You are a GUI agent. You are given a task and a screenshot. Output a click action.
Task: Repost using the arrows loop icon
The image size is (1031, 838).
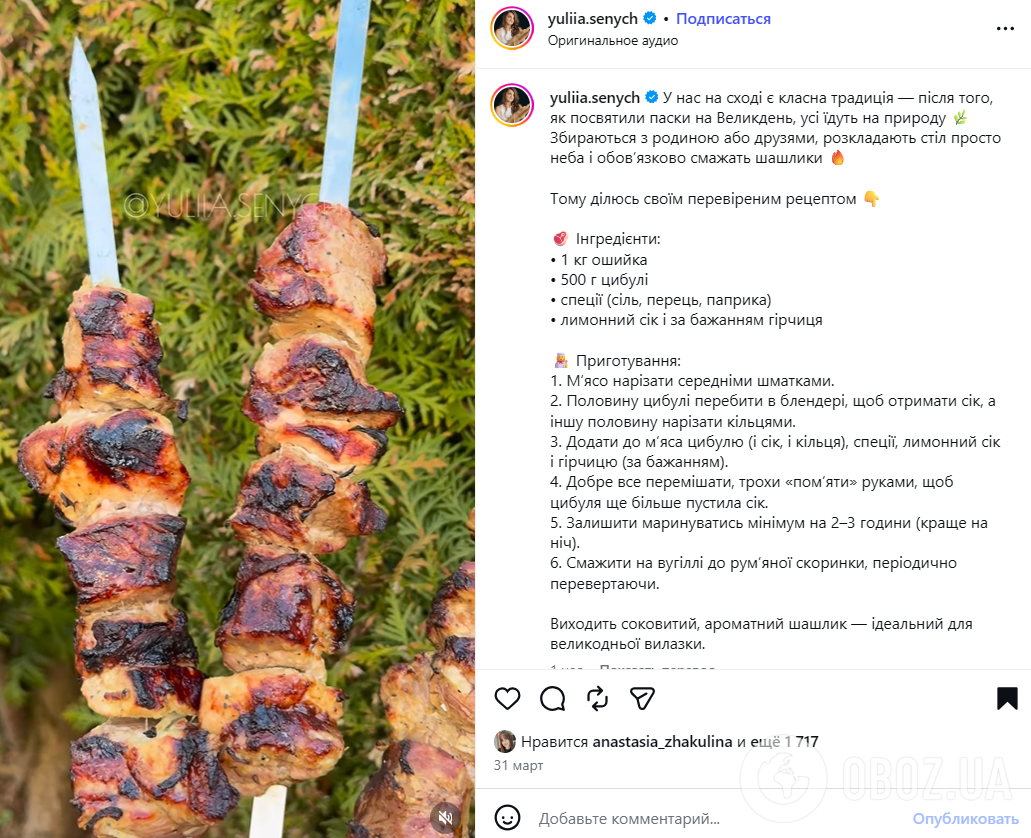pos(597,698)
